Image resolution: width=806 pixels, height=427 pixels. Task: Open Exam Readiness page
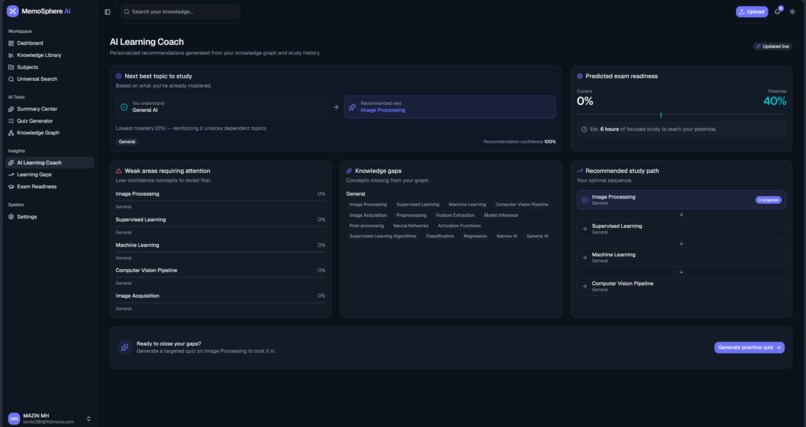tap(50, 187)
